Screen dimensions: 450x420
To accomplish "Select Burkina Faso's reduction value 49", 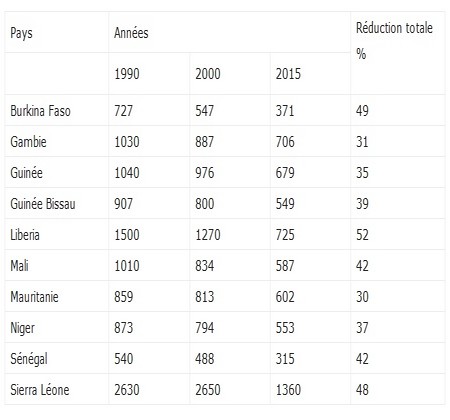I will (x=362, y=111).
